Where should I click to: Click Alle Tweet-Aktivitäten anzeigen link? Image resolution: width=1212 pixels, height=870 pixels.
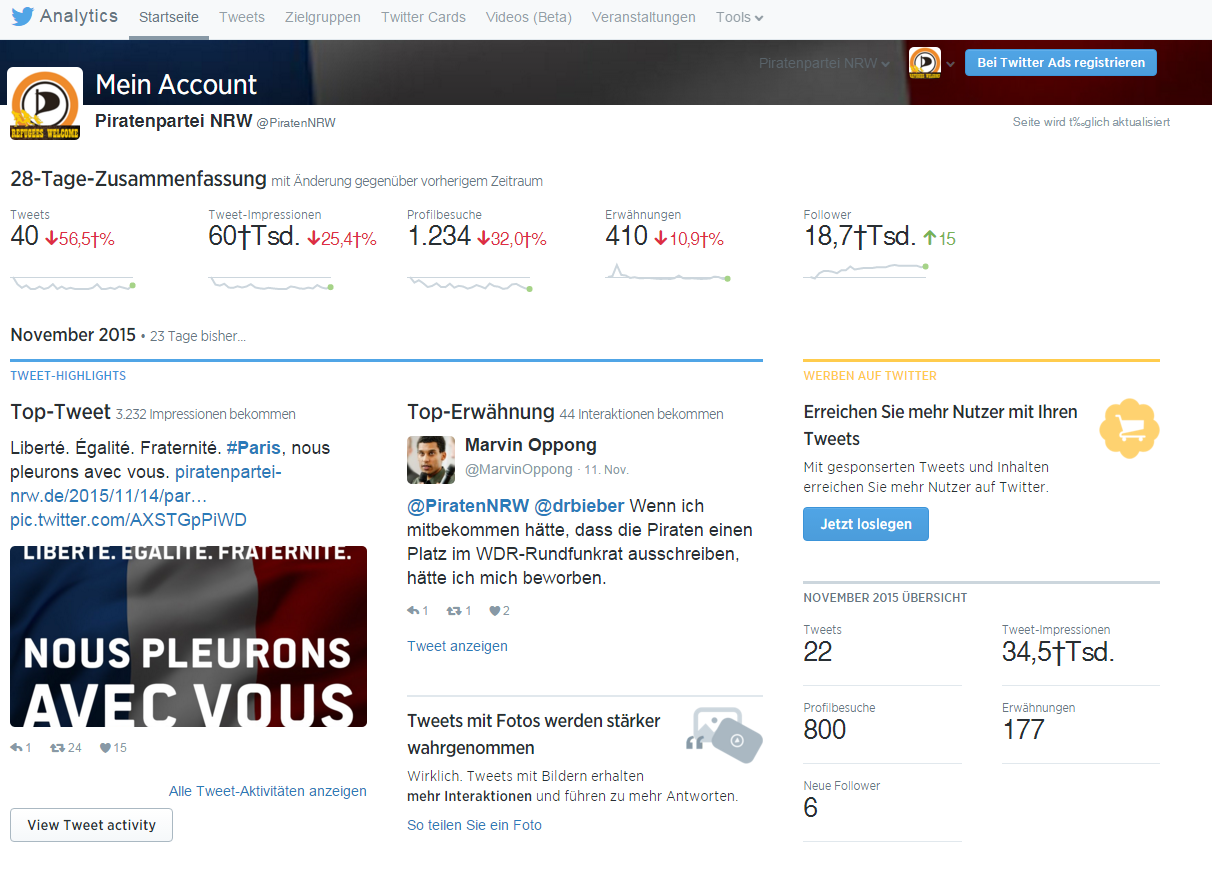pos(268,791)
